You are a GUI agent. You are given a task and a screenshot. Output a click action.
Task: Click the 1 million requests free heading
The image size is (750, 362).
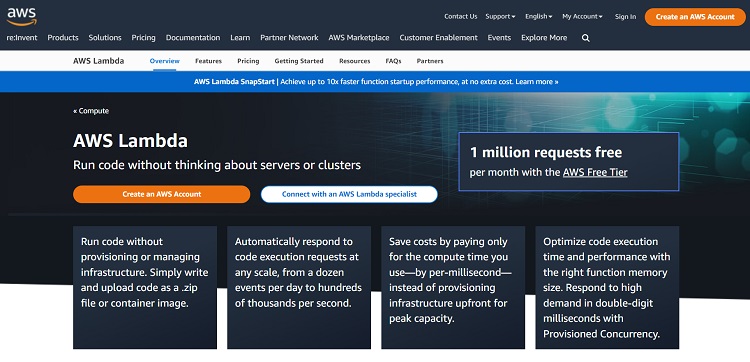(x=546, y=153)
